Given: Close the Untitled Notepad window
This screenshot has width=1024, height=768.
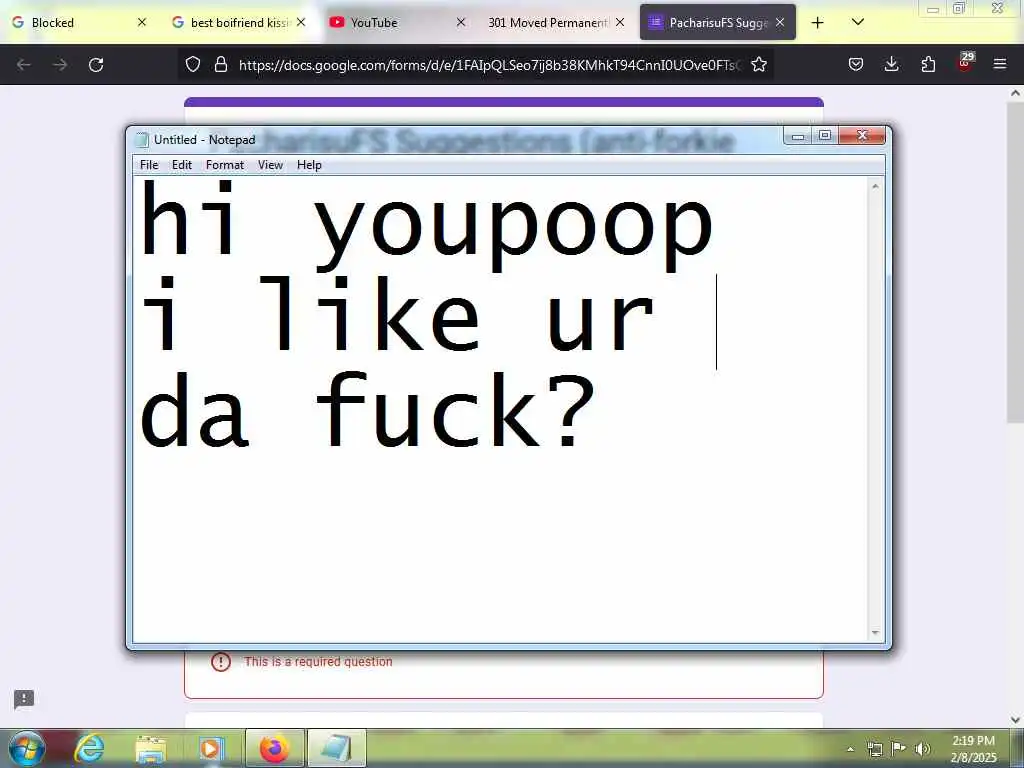Looking at the screenshot, I should (862, 135).
